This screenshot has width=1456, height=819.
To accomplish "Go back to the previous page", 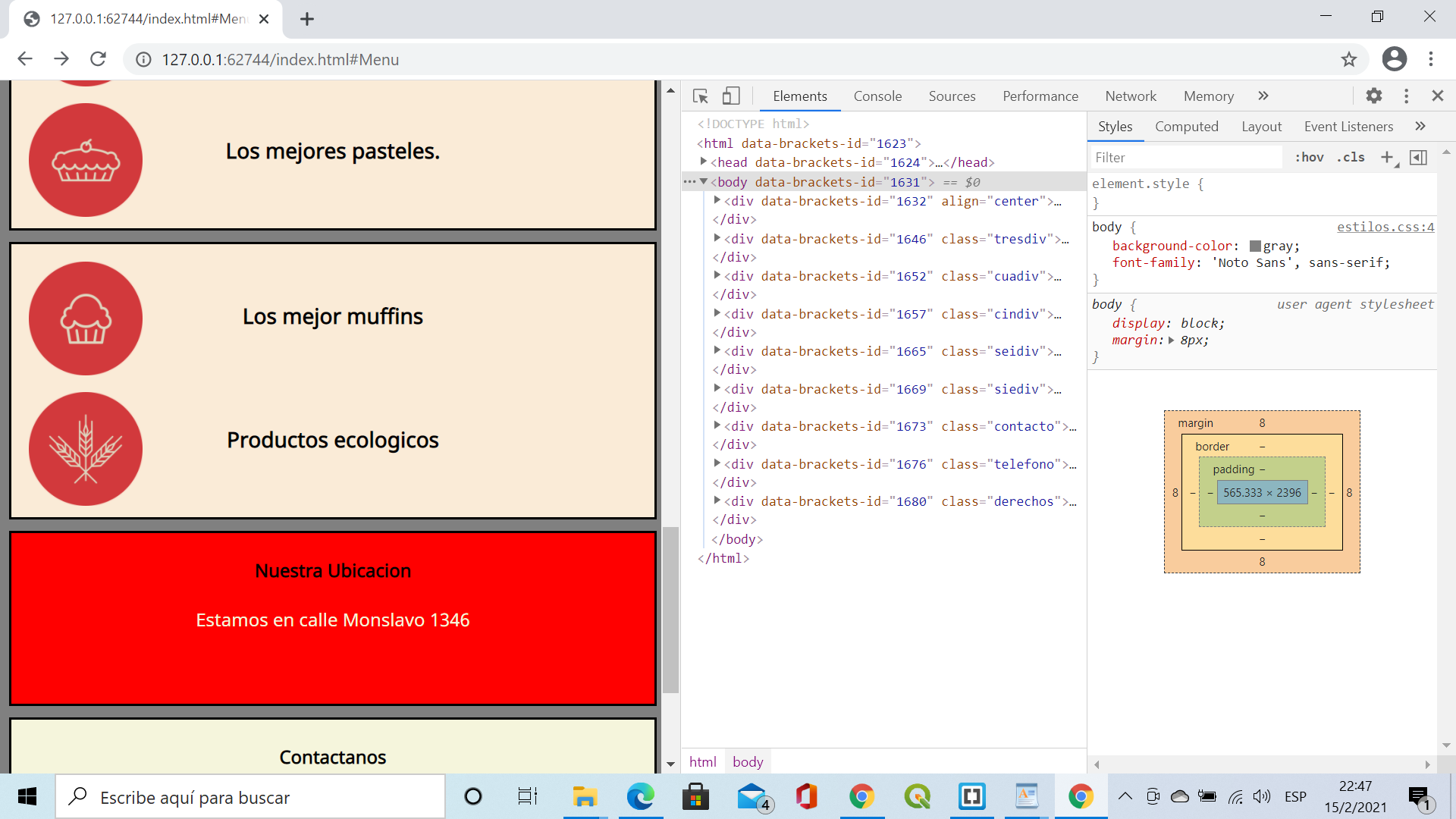I will (25, 59).
